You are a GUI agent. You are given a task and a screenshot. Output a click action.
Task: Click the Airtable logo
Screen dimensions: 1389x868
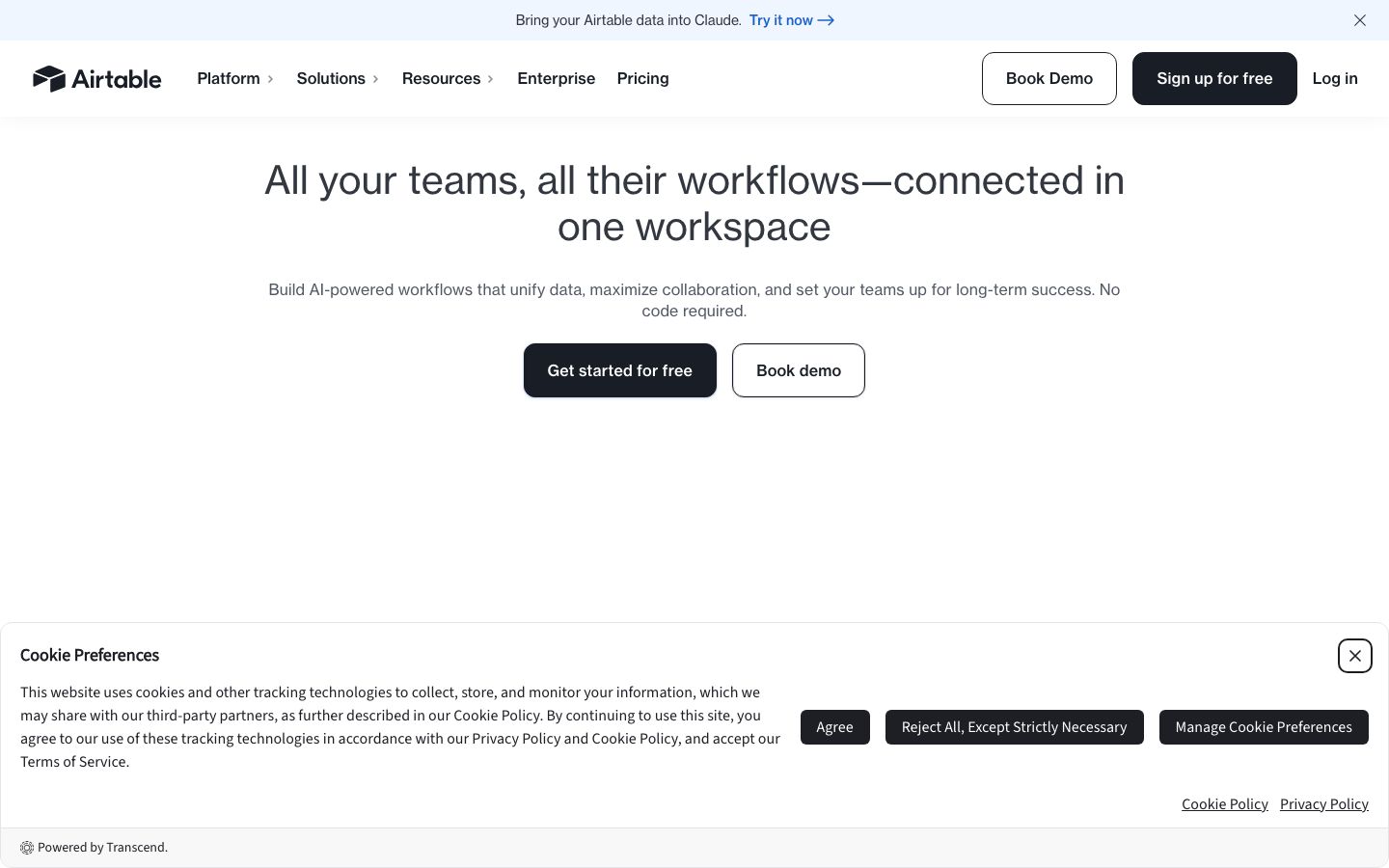tap(96, 78)
